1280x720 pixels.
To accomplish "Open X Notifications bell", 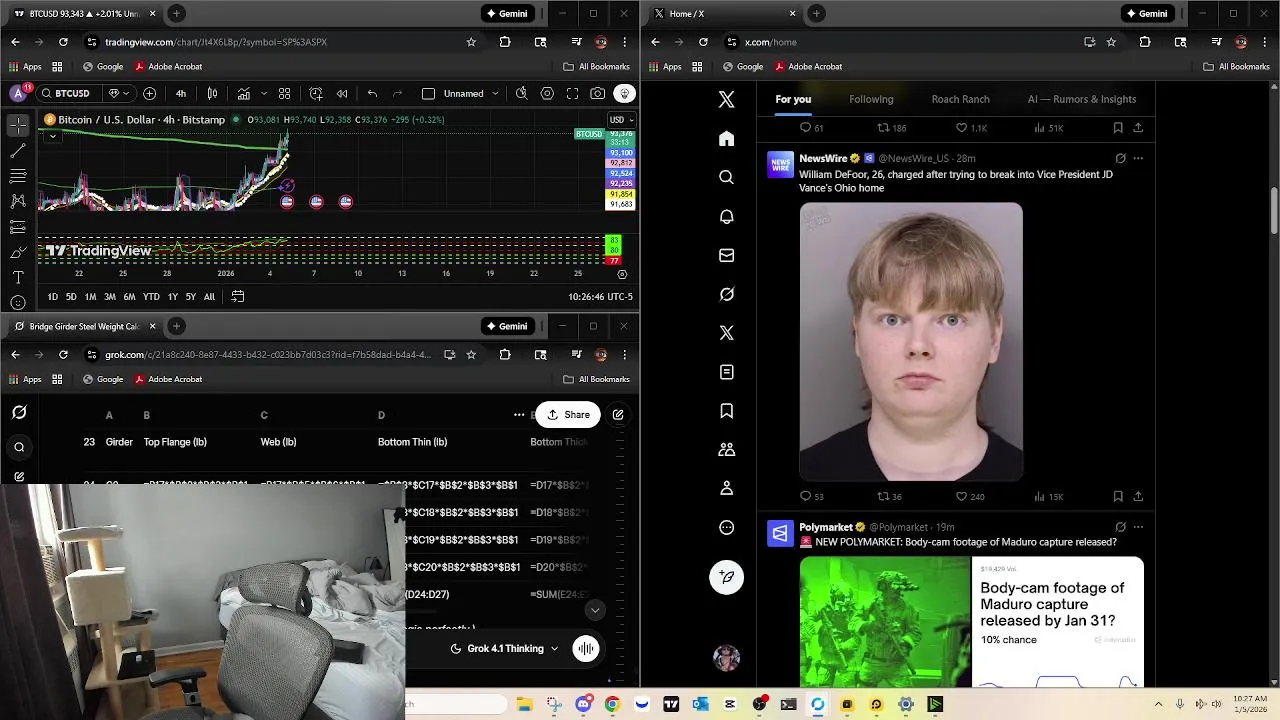I will point(727,216).
